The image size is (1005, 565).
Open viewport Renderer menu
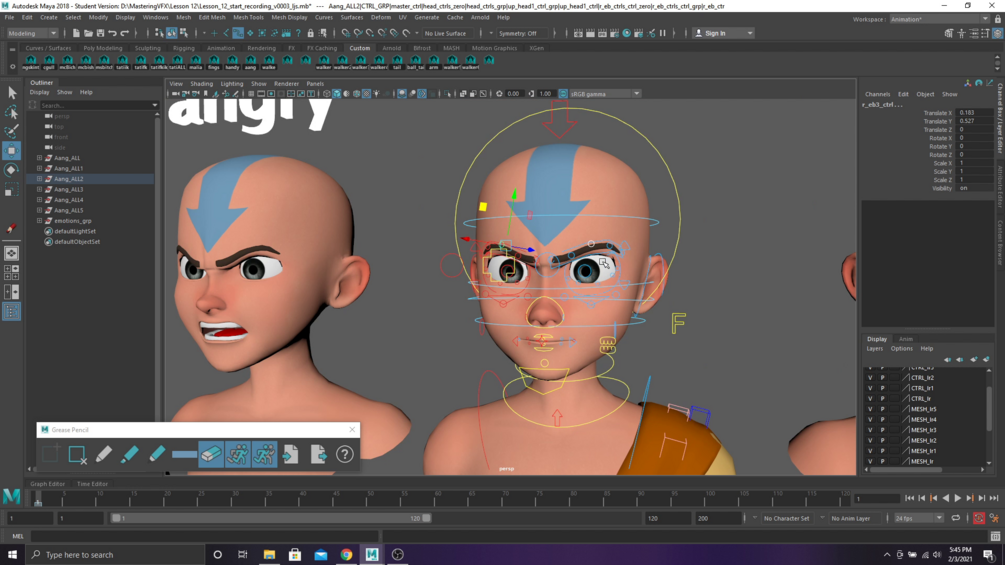[x=287, y=84]
